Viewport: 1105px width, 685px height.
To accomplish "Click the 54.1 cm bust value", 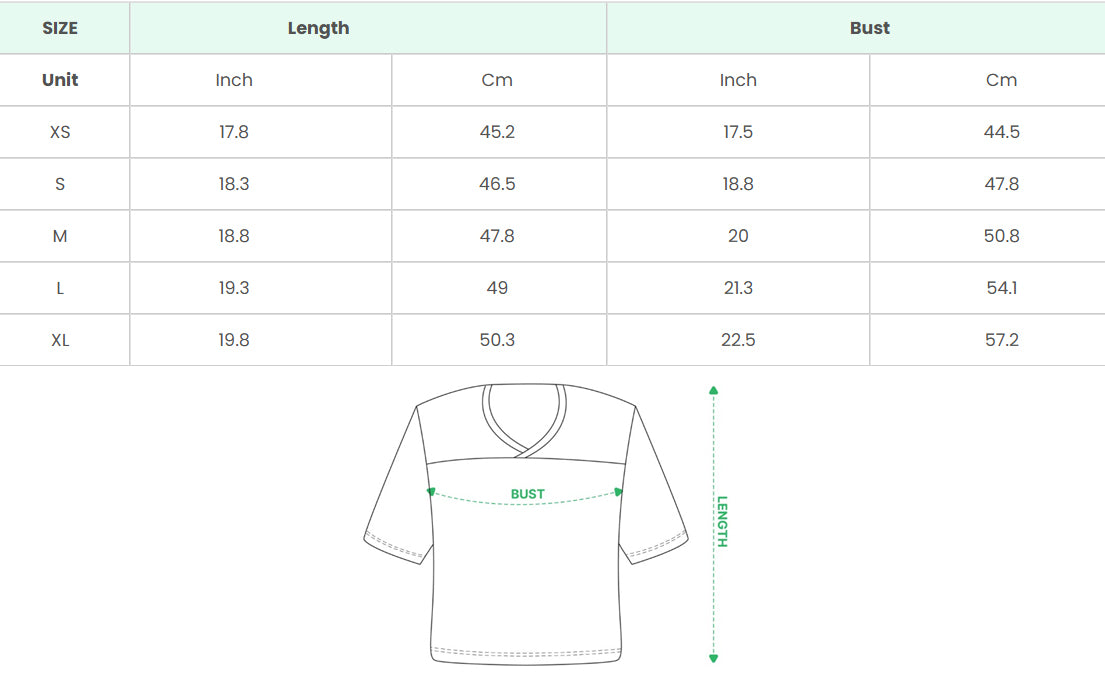I will pos(1001,288).
